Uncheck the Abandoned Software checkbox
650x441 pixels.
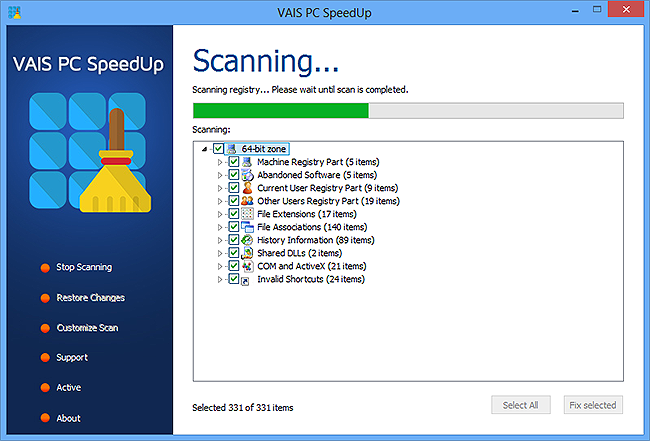[234, 174]
